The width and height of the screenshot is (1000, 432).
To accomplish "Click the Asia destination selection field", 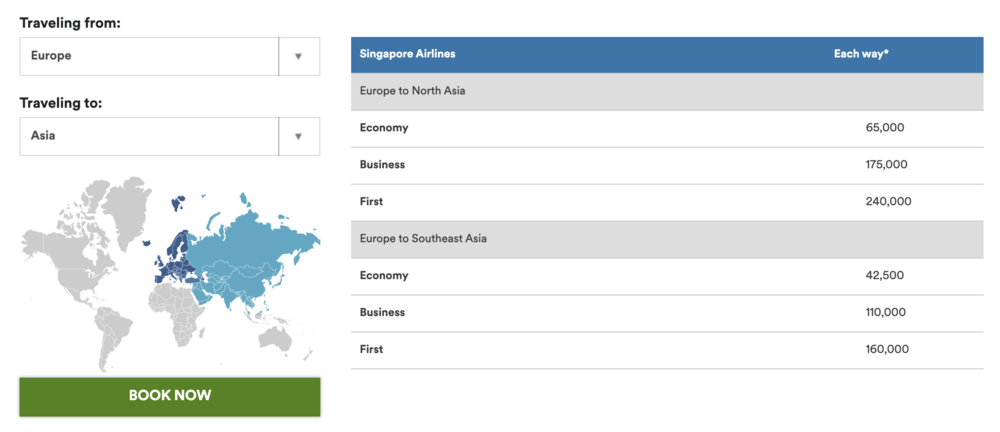I will pos(149,136).
